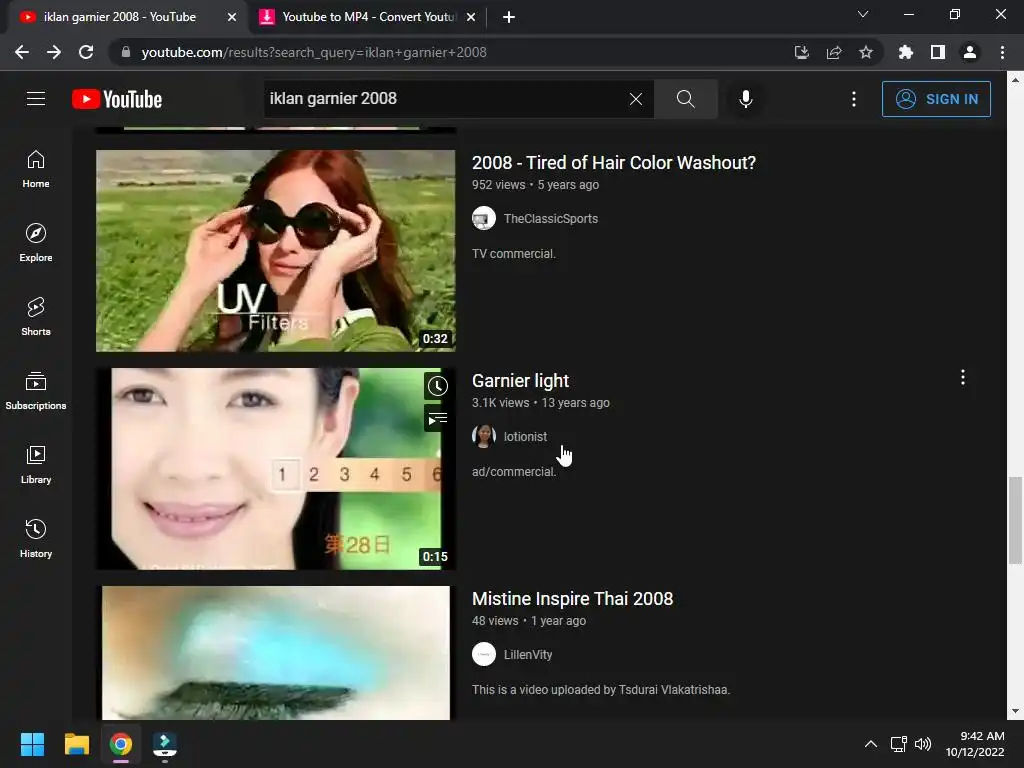1024x768 pixels.
Task: Click the install app icon in address bar
Action: pyautogui.click(x=801, y=52)
